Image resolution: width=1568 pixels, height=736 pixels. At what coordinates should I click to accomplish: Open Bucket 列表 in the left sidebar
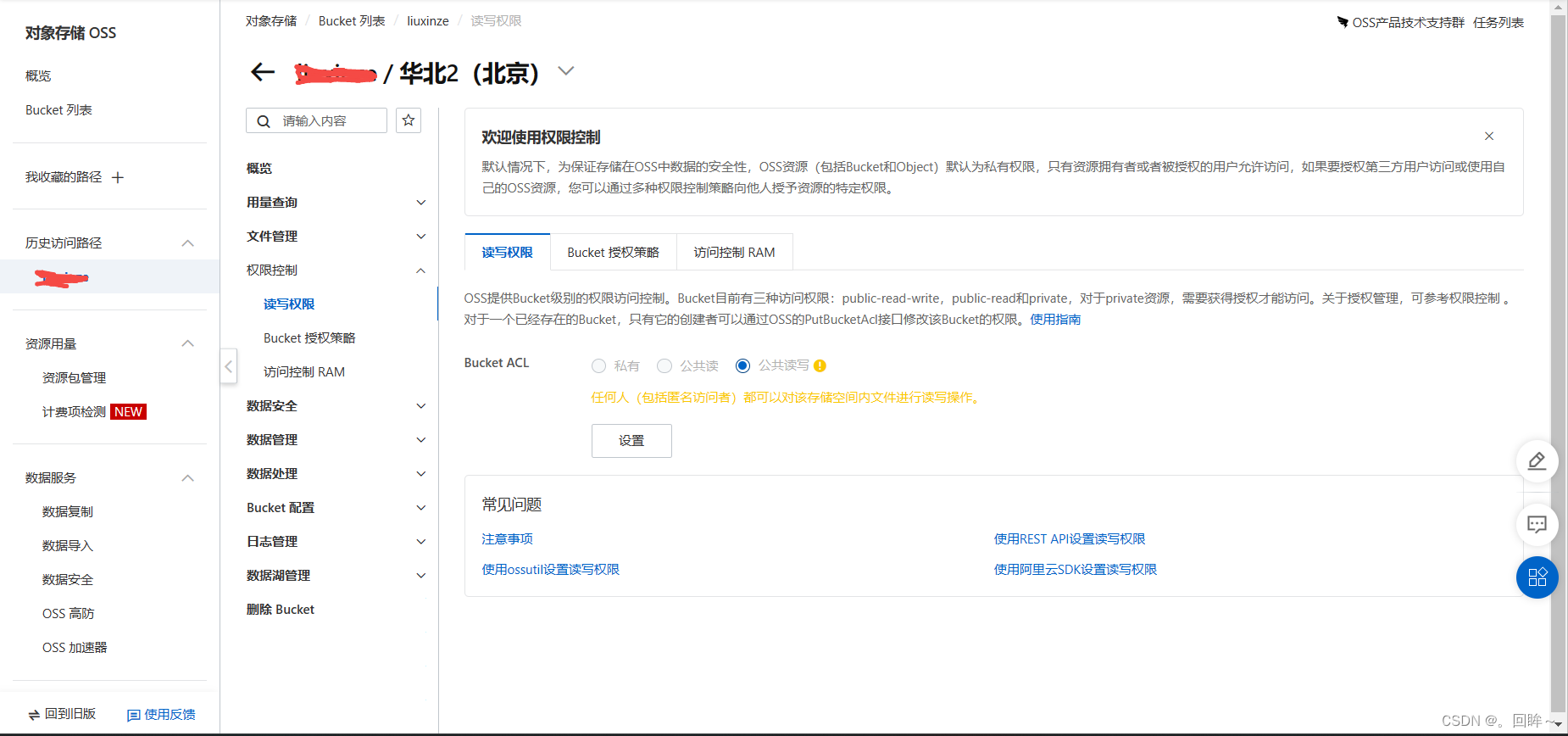pyautogui.click(x=58, y=110)
